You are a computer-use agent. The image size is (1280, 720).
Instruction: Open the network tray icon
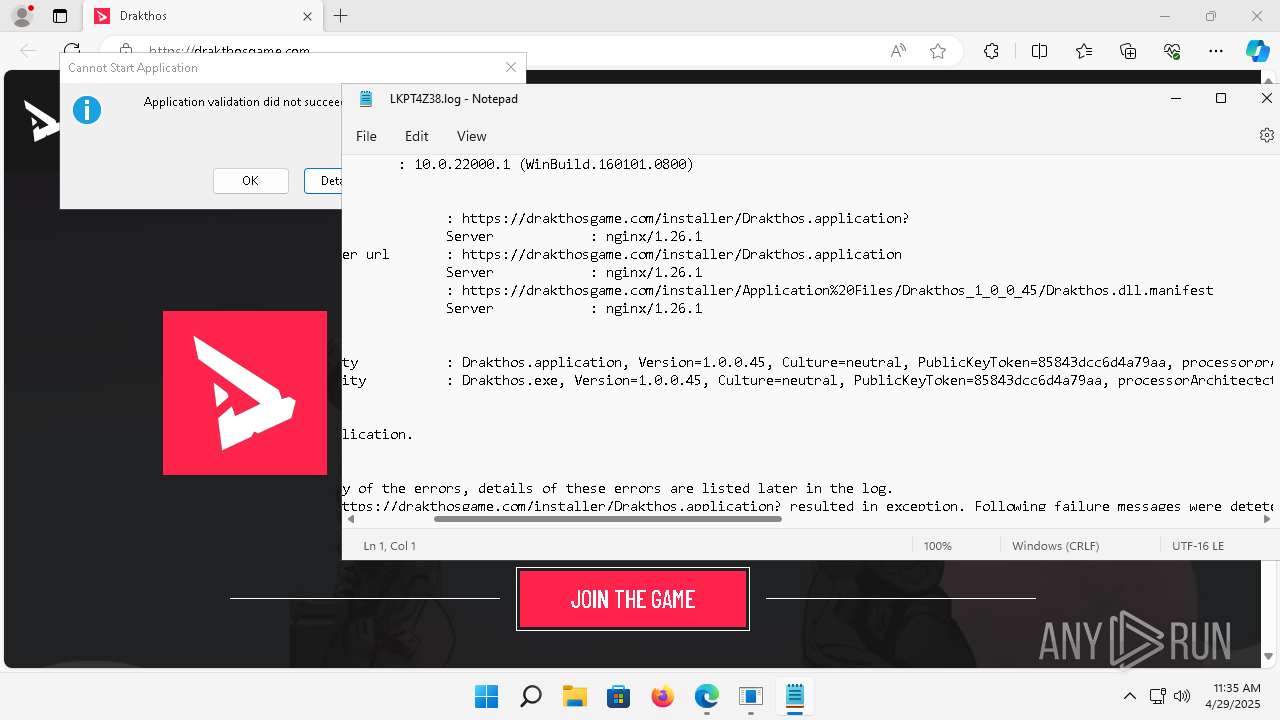(1157, 696)
